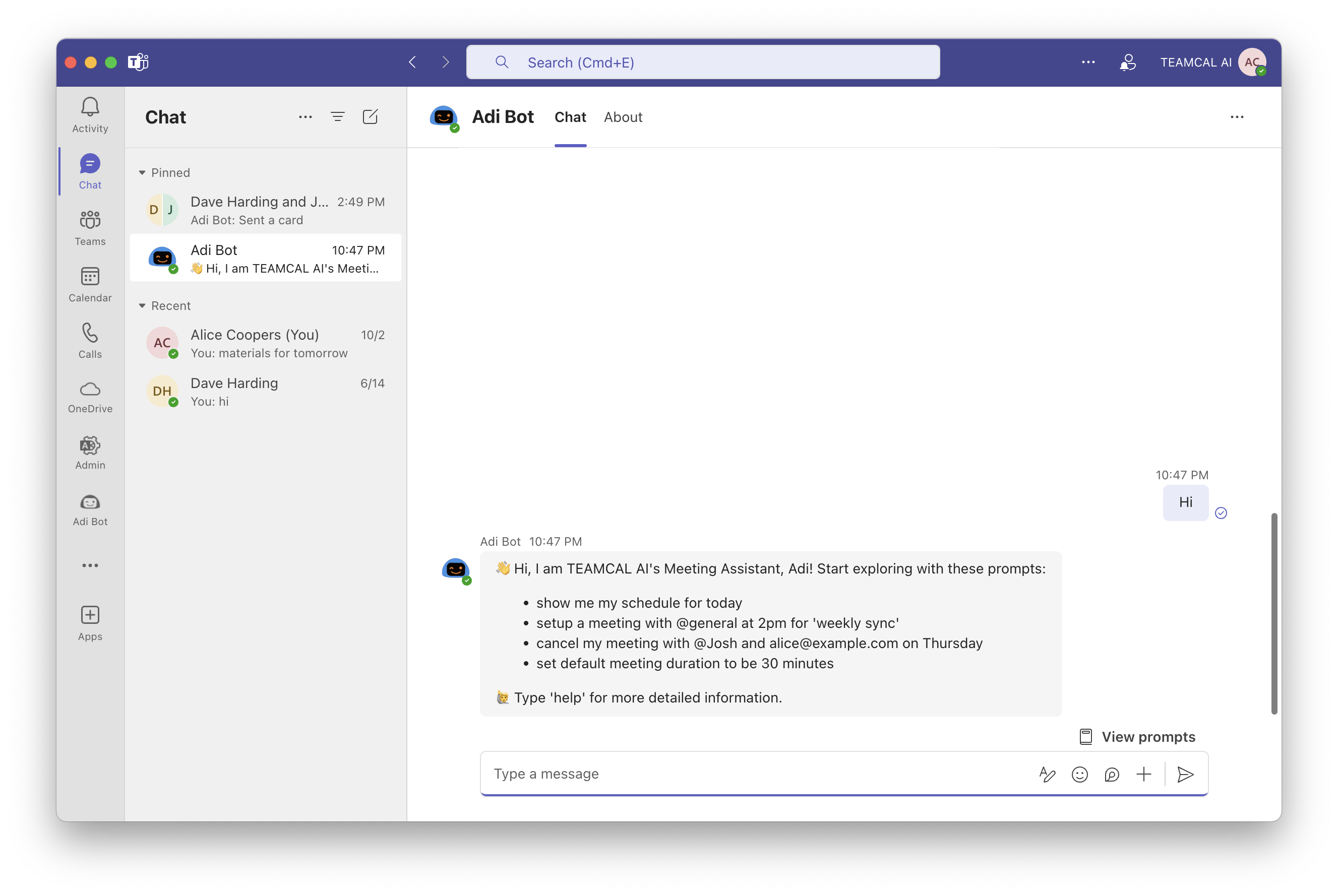The image size is (1338, 896).
Task: Open the format text icon in compose box
Action: [x=1047, y=774]
